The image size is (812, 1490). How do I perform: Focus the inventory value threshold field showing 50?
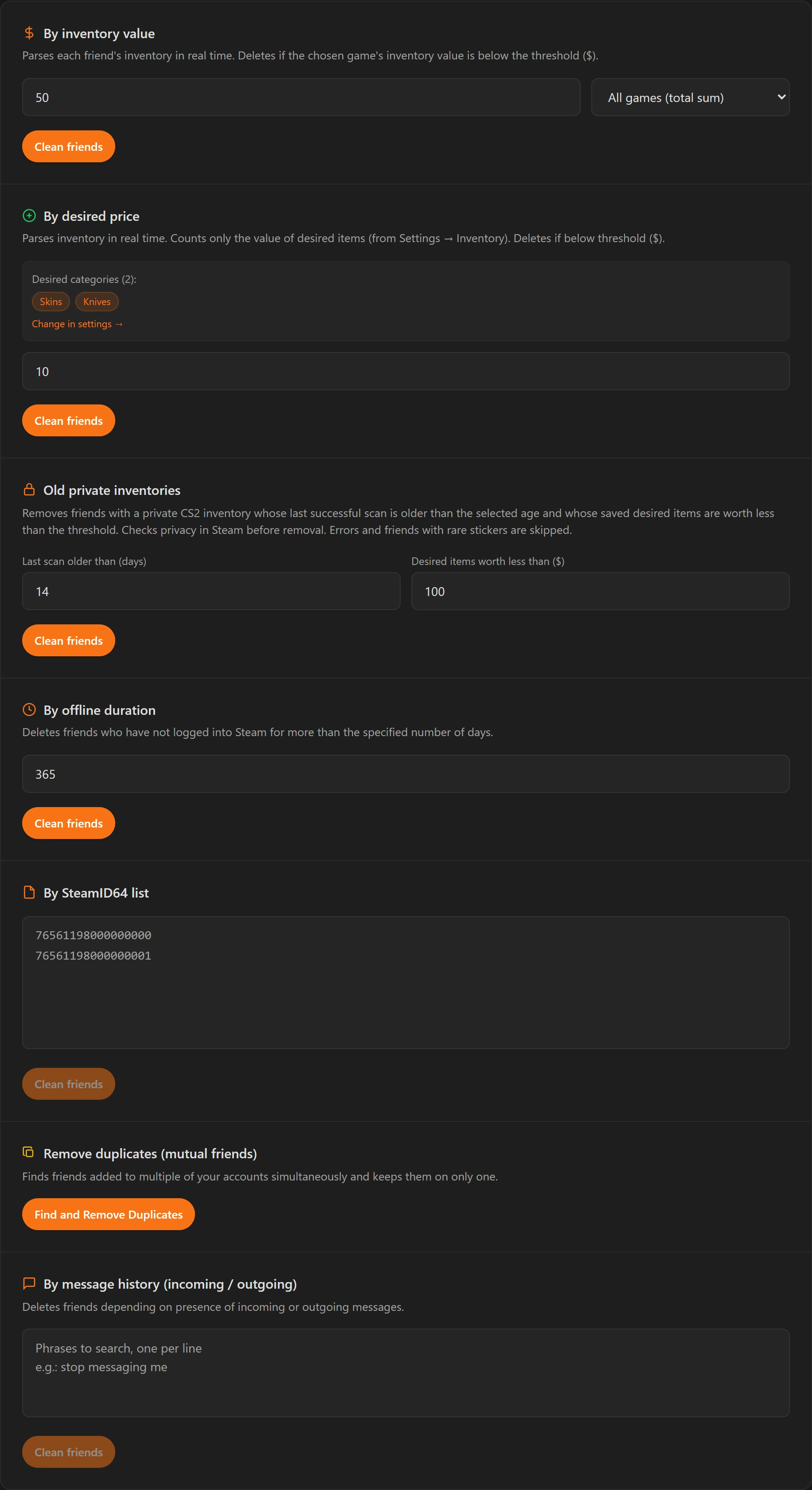301,97
